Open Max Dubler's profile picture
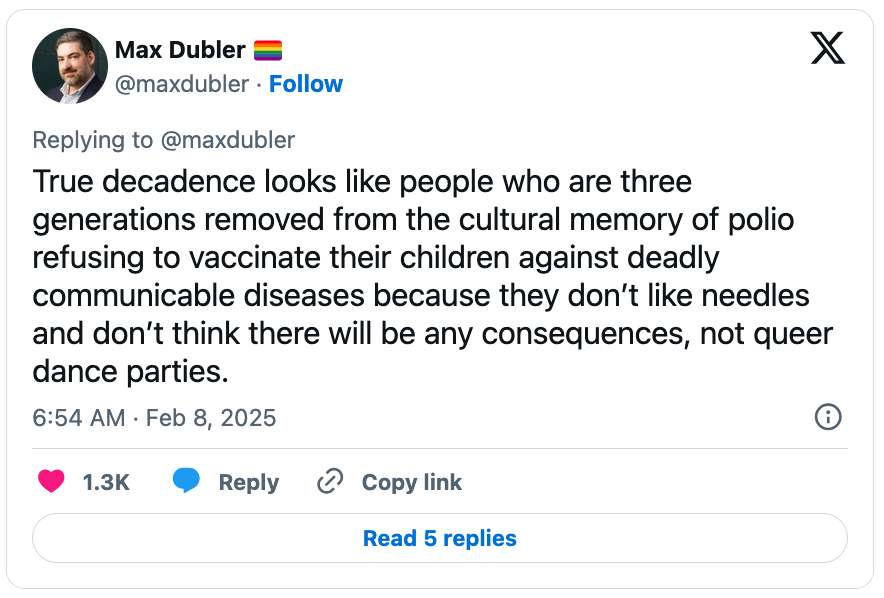This screenshot has width=884, height=598. tap(70, 66)
